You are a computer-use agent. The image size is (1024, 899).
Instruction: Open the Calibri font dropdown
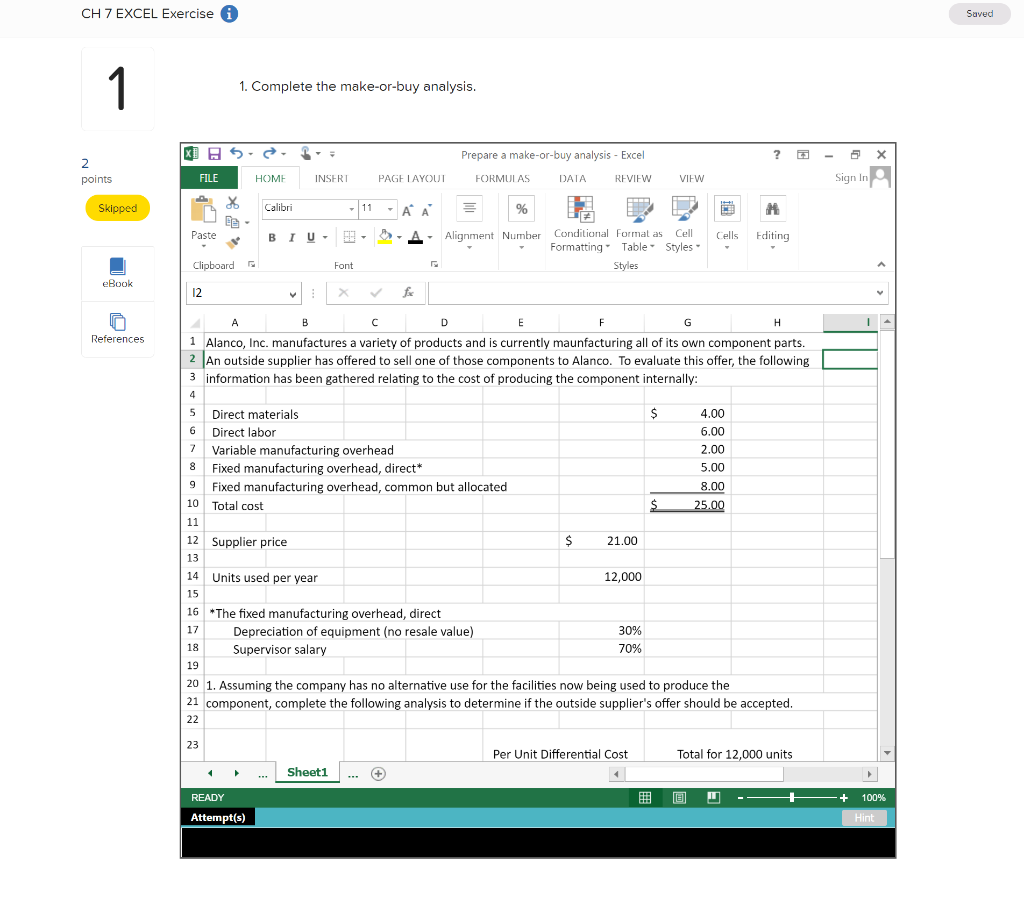point(352,209)
